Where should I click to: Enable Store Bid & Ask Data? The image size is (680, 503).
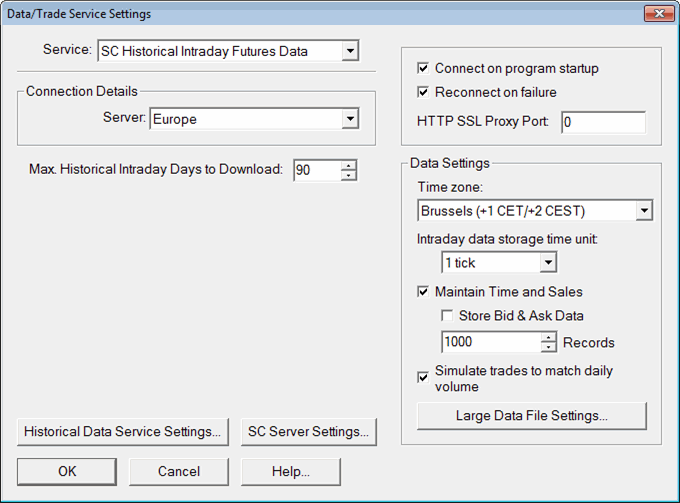pyautogui.click(x=447, y=316)
